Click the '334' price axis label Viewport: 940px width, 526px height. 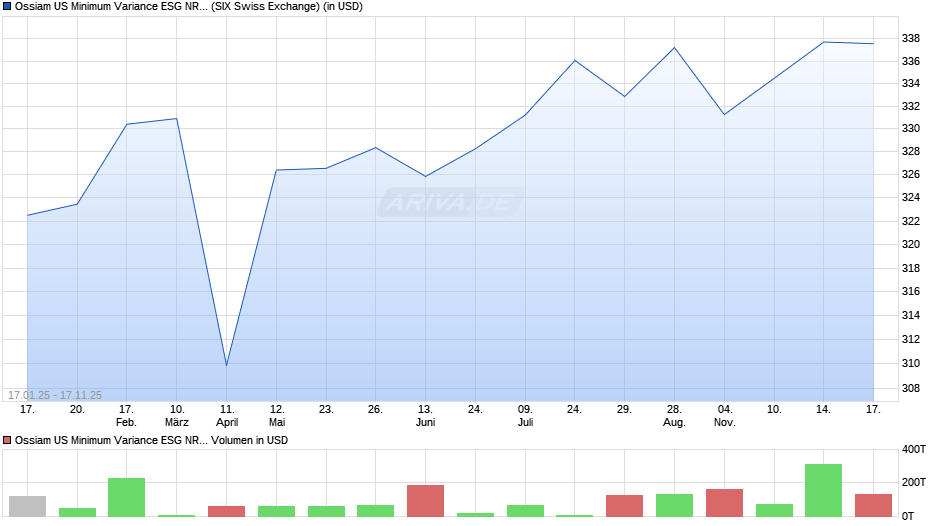[x=911, y=83]
